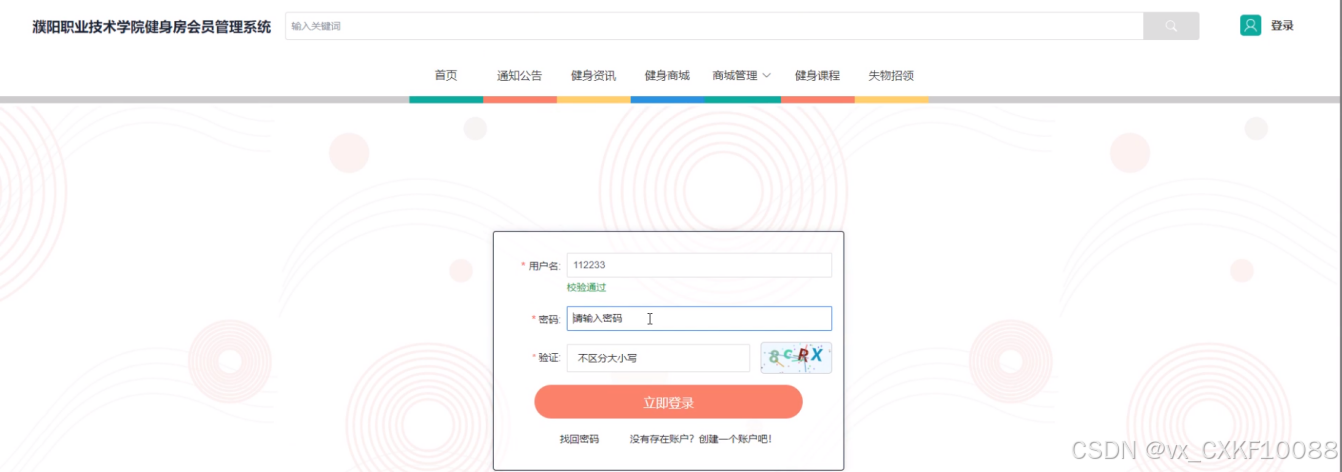Click the 立即登录 button
1342x472 pixels.
668,402
